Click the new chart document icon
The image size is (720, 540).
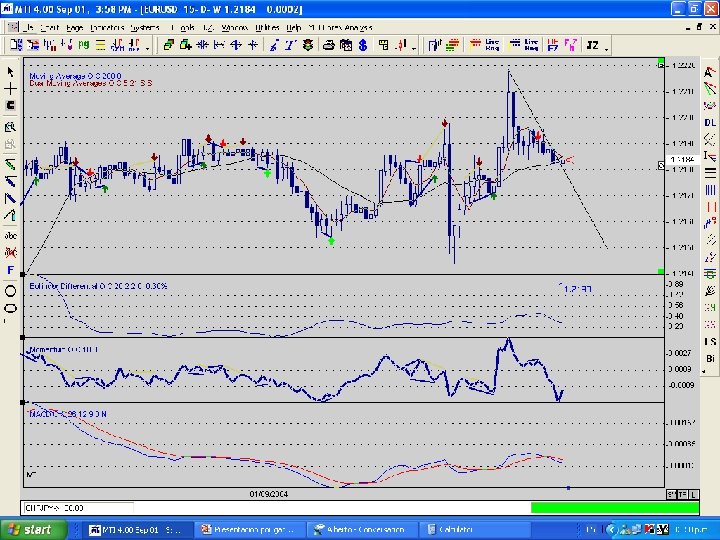(x=16, y=45)
